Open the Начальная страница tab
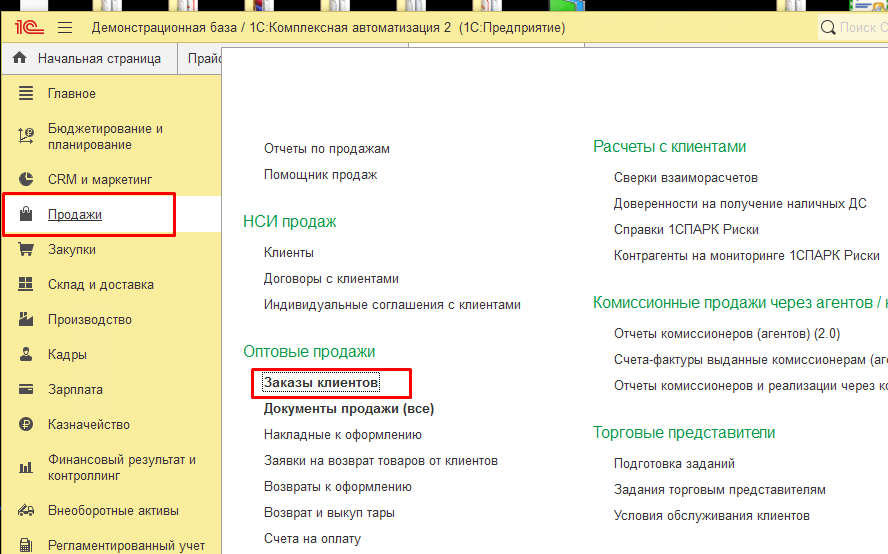This screenshot has height=554, width=888. [x=89, y=59]
